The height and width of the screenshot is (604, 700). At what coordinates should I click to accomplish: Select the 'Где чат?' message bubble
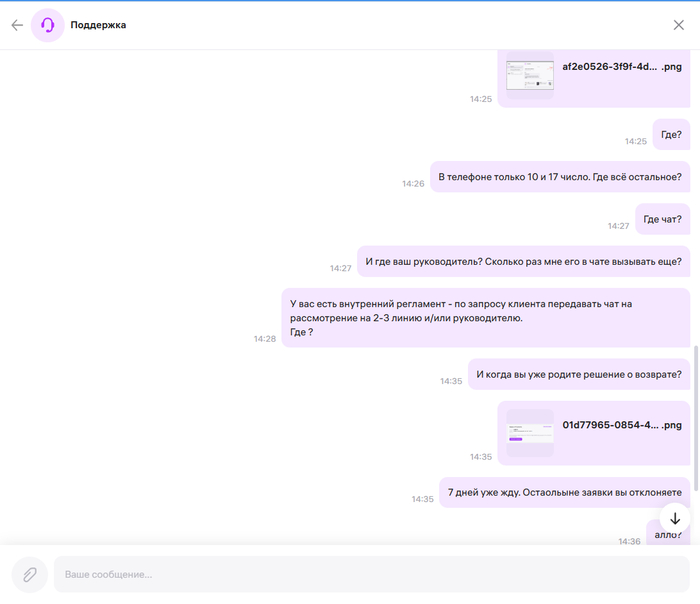[x=662, y=219]
